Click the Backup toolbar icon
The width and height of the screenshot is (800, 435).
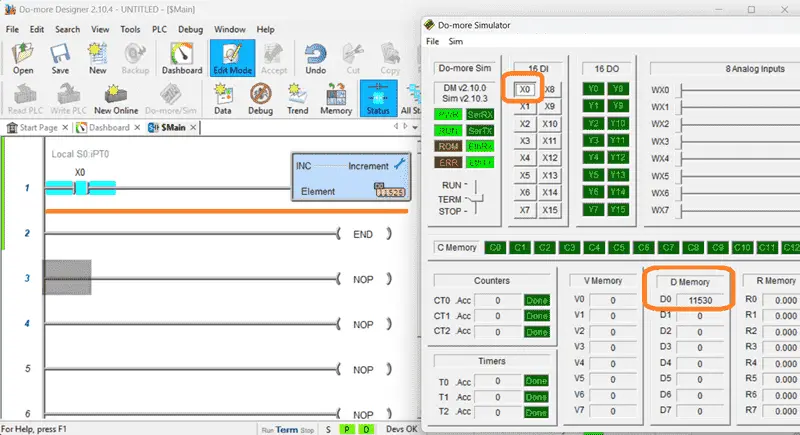[135, 59]
